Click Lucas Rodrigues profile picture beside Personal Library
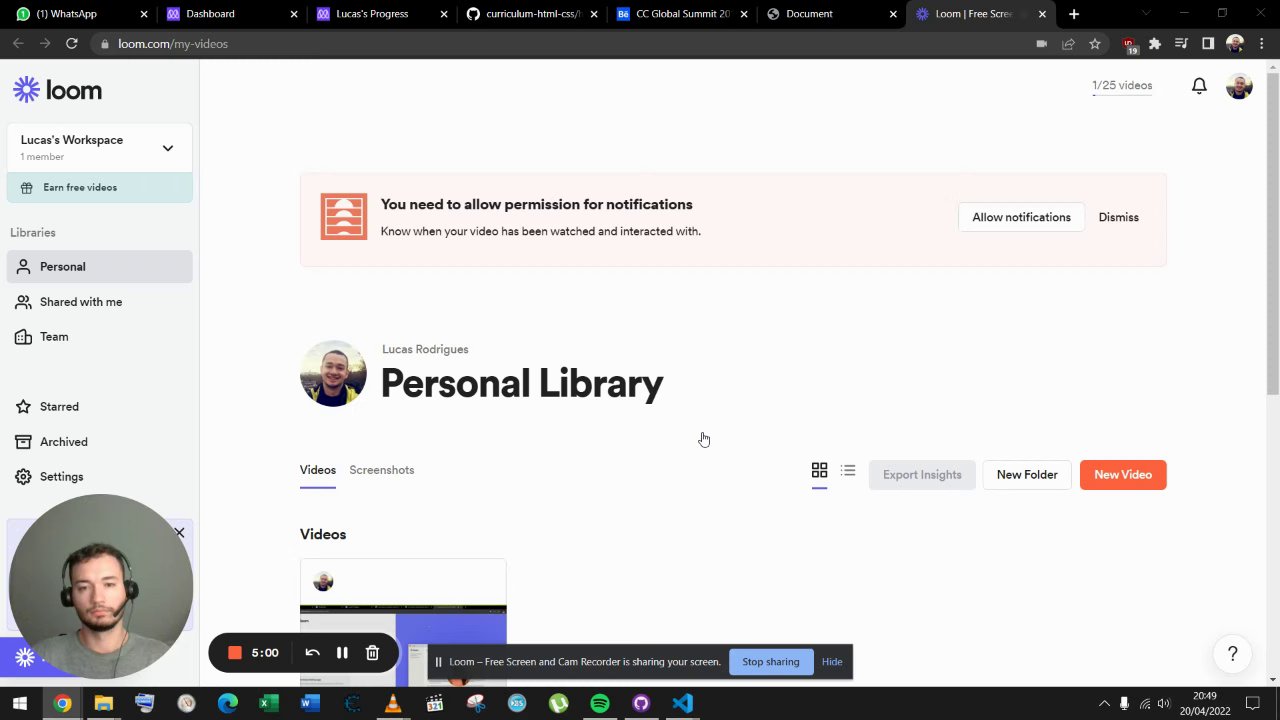The height and width of the screenshot is (720, 1280). click(x=333, y=373)
